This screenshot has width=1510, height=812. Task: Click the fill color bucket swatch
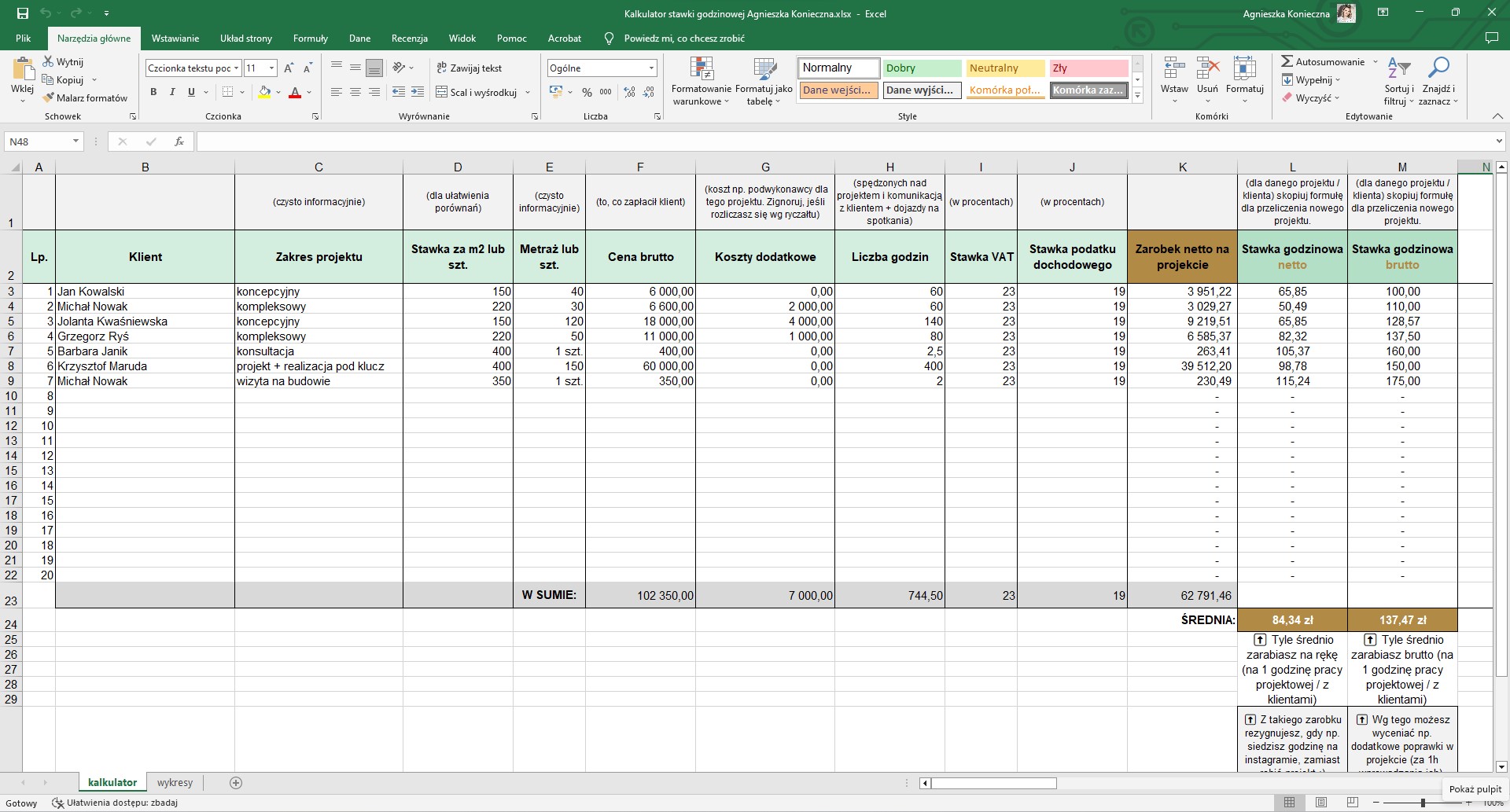[x=264, y=92]
